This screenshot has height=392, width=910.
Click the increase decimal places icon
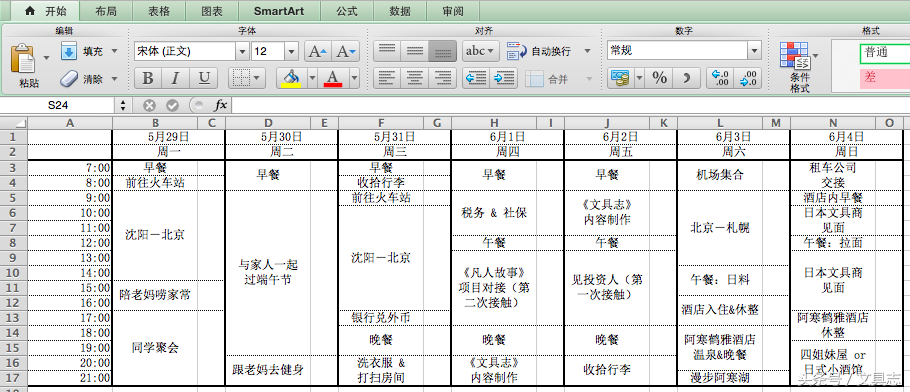coord(720,78)
